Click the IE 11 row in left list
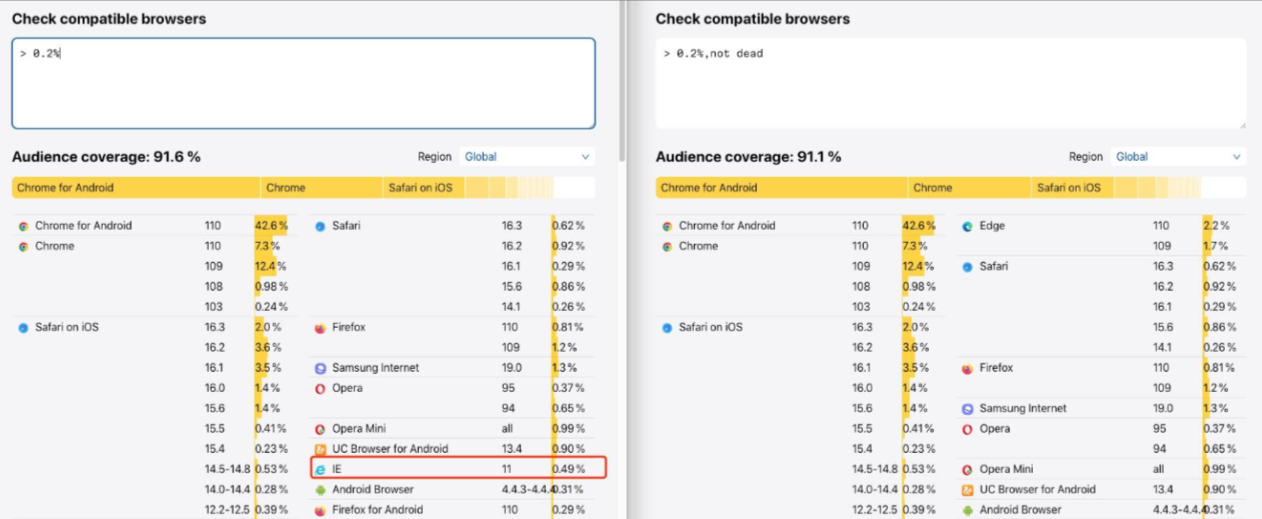The image size is (1262, 519). [x=458, y=468]
